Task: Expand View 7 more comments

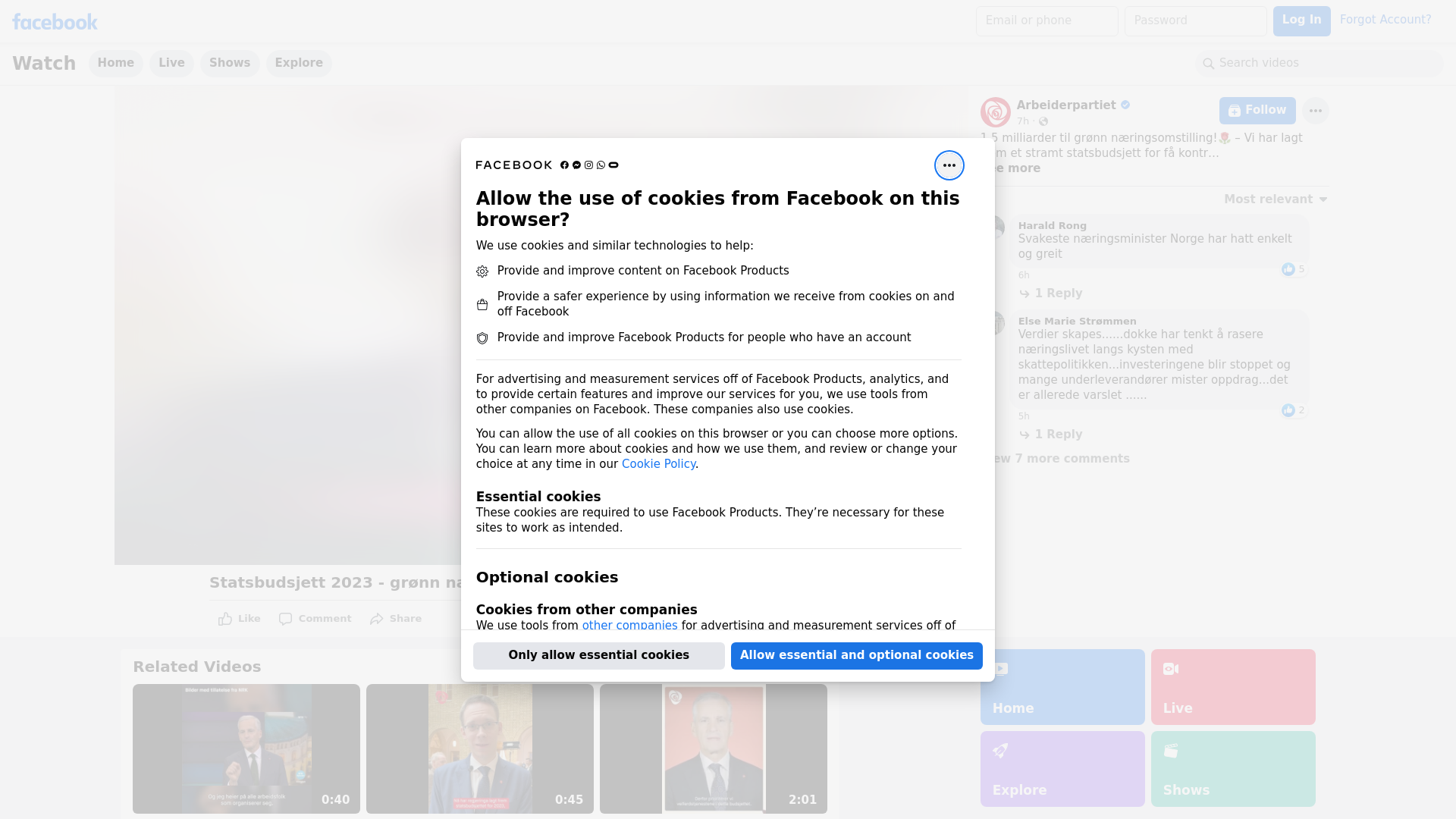Action: (1062, 459)
